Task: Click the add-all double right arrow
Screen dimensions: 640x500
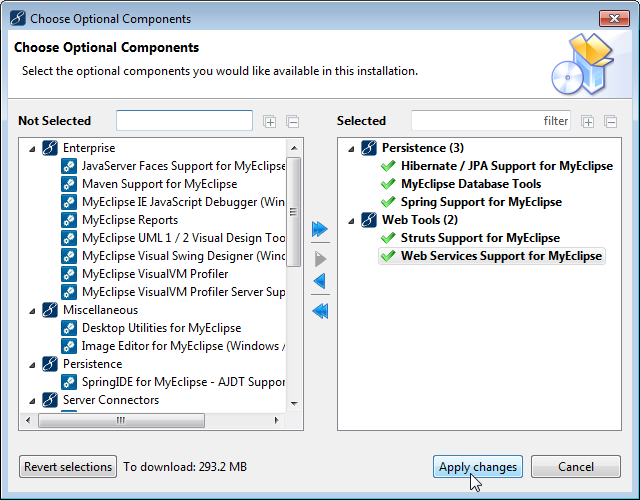Action: click(320, 230)
